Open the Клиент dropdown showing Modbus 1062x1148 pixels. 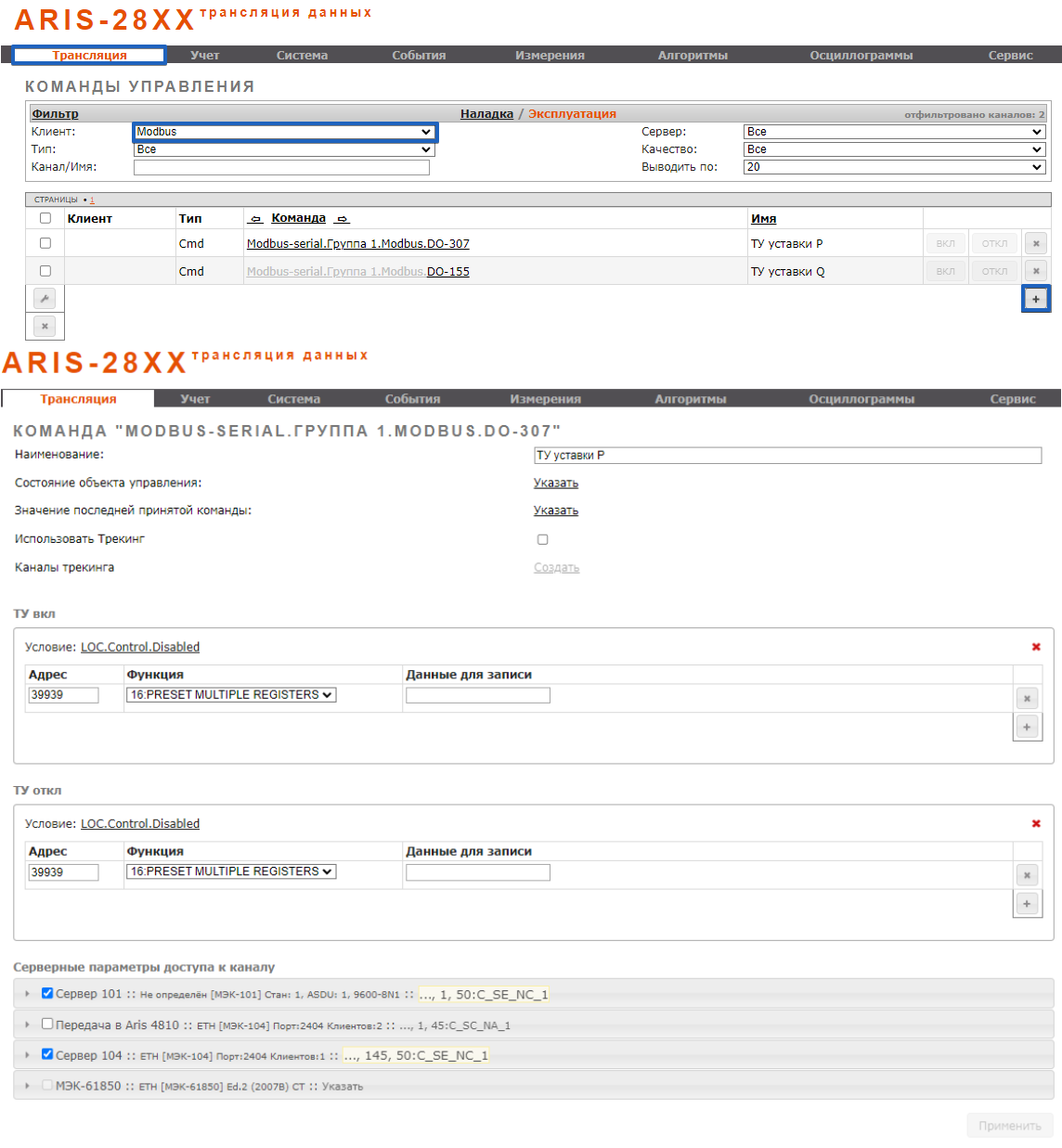[x=284, y=132]
